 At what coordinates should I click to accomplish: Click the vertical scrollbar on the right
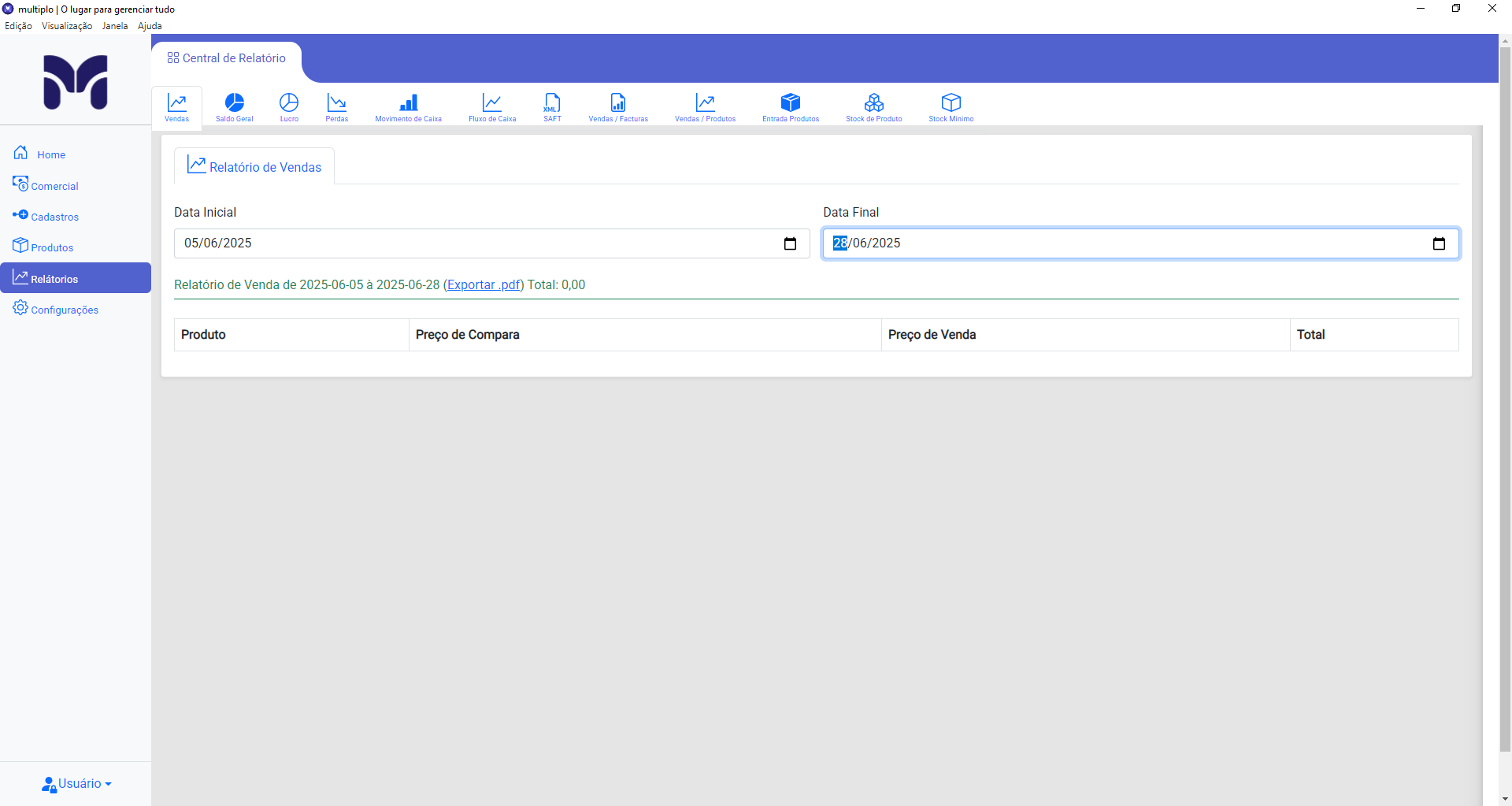coord(1505,394)
